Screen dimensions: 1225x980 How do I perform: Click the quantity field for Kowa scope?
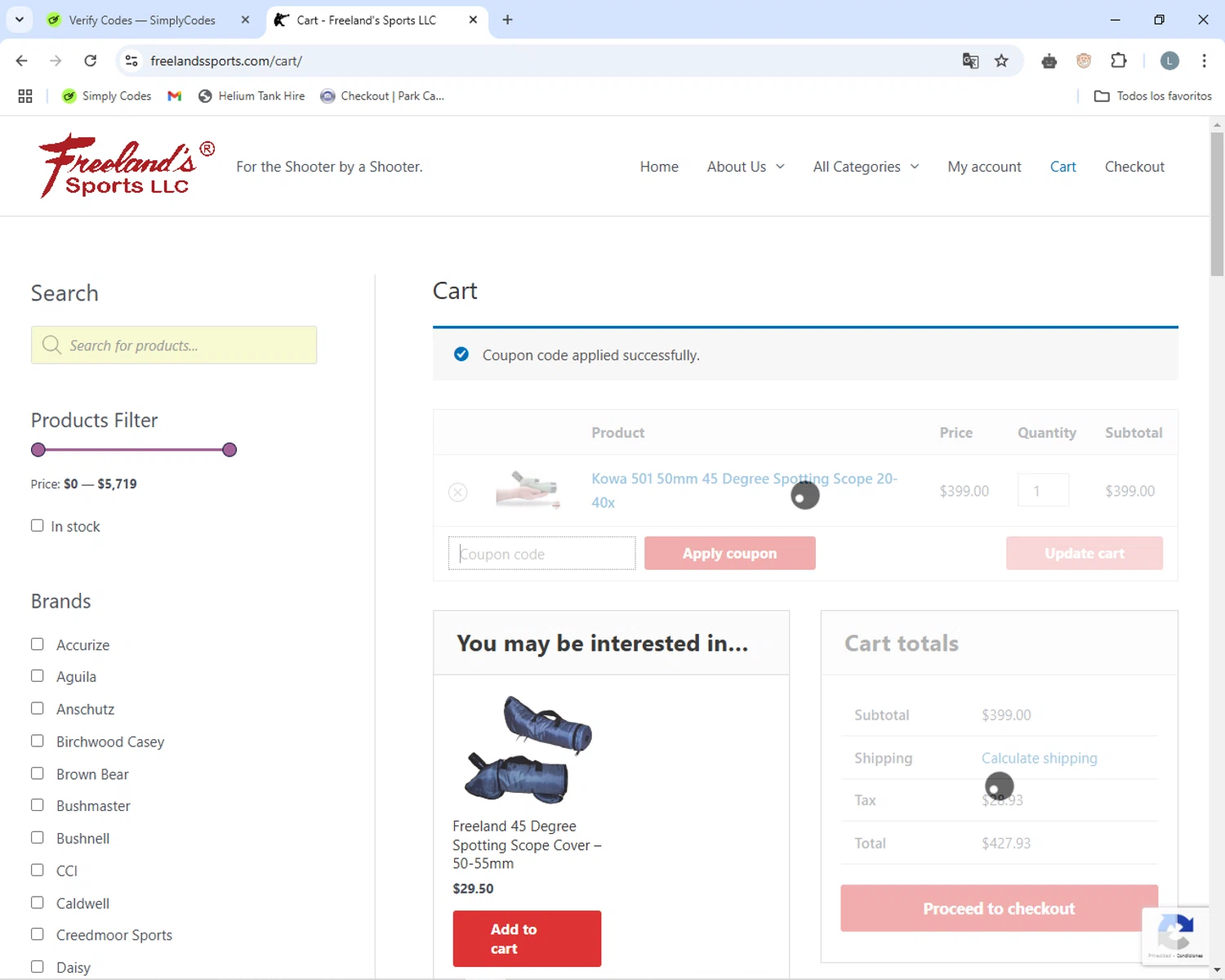click(1043, 490)
